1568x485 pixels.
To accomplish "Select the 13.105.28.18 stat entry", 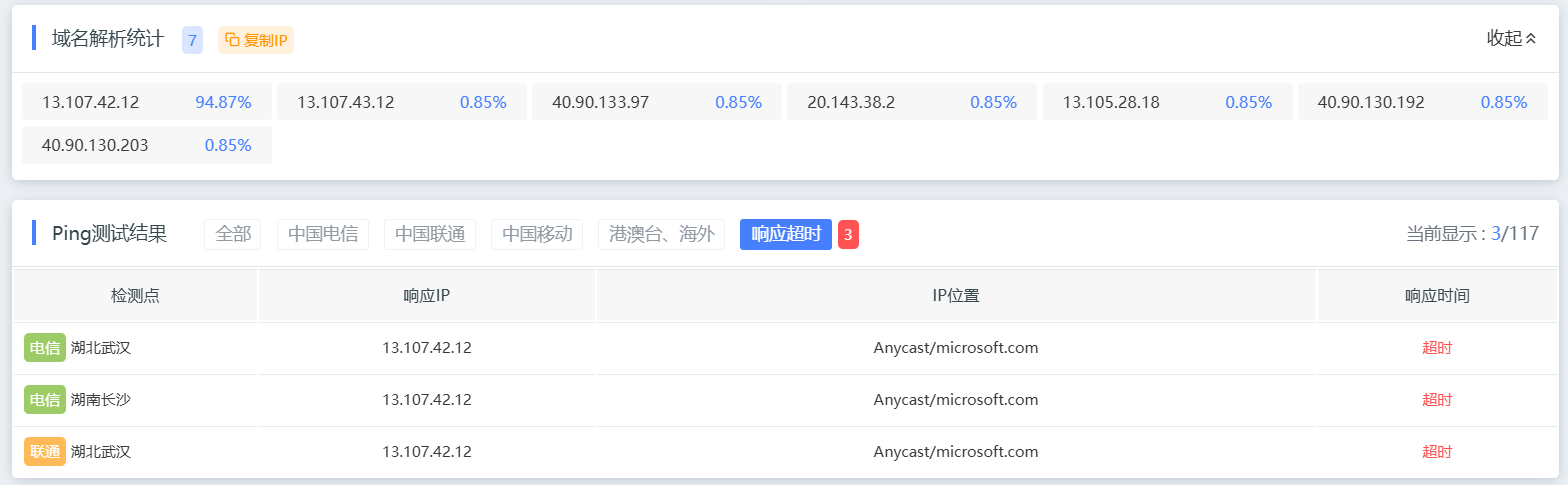I will [x=1167, y=102].
